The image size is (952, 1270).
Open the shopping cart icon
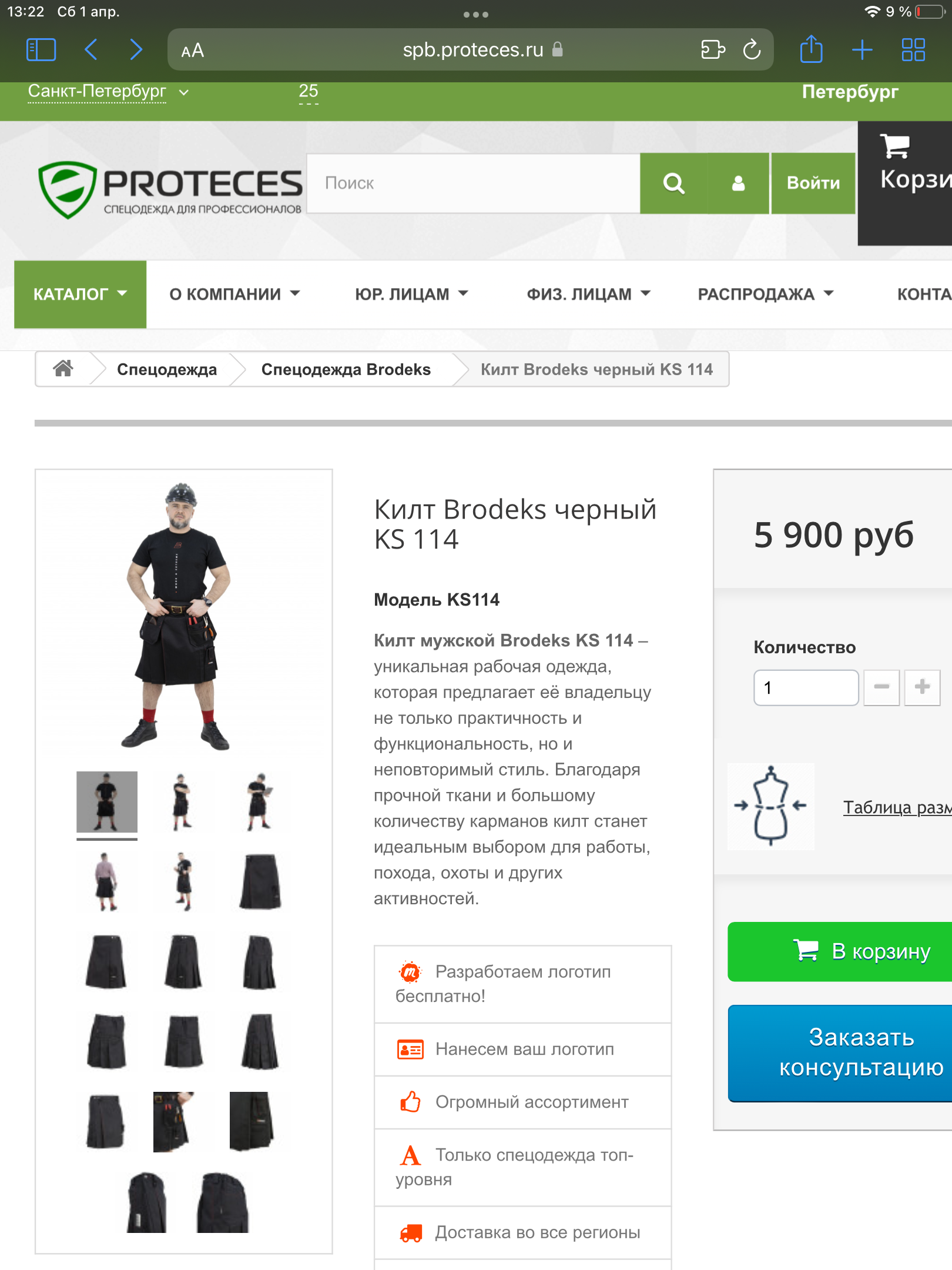pos(894,146)
